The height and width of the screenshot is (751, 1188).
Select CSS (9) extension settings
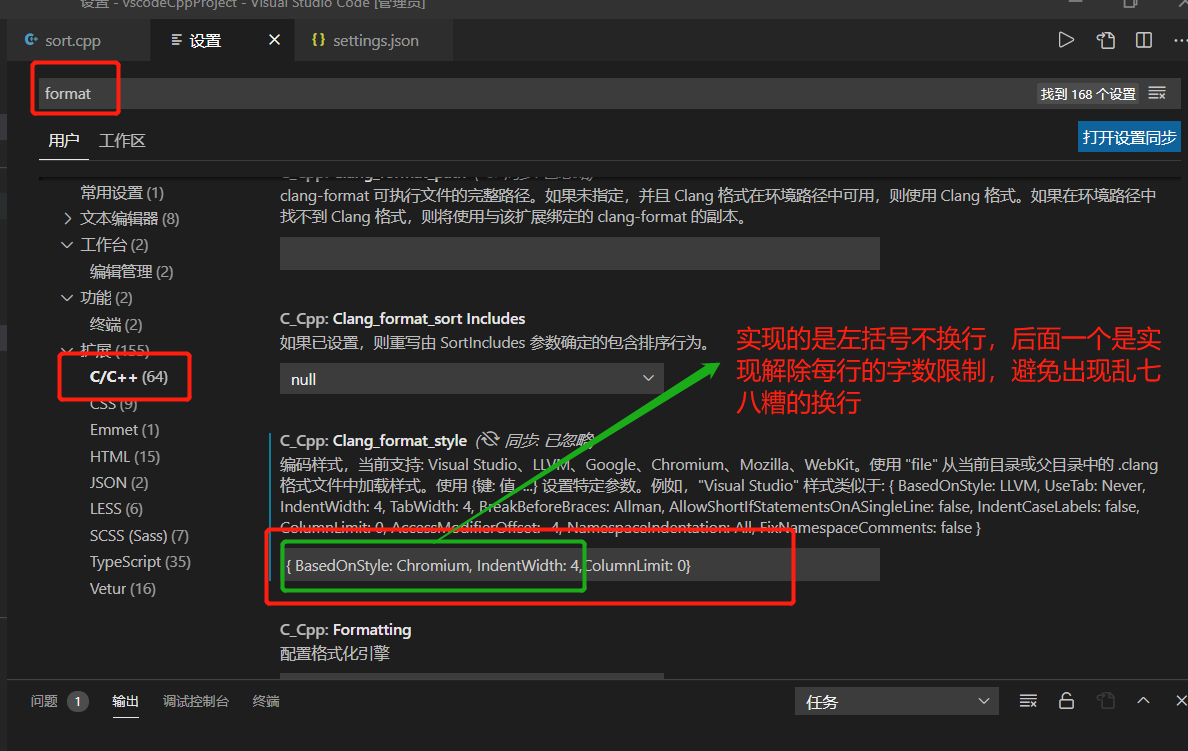tap(114, 404)
